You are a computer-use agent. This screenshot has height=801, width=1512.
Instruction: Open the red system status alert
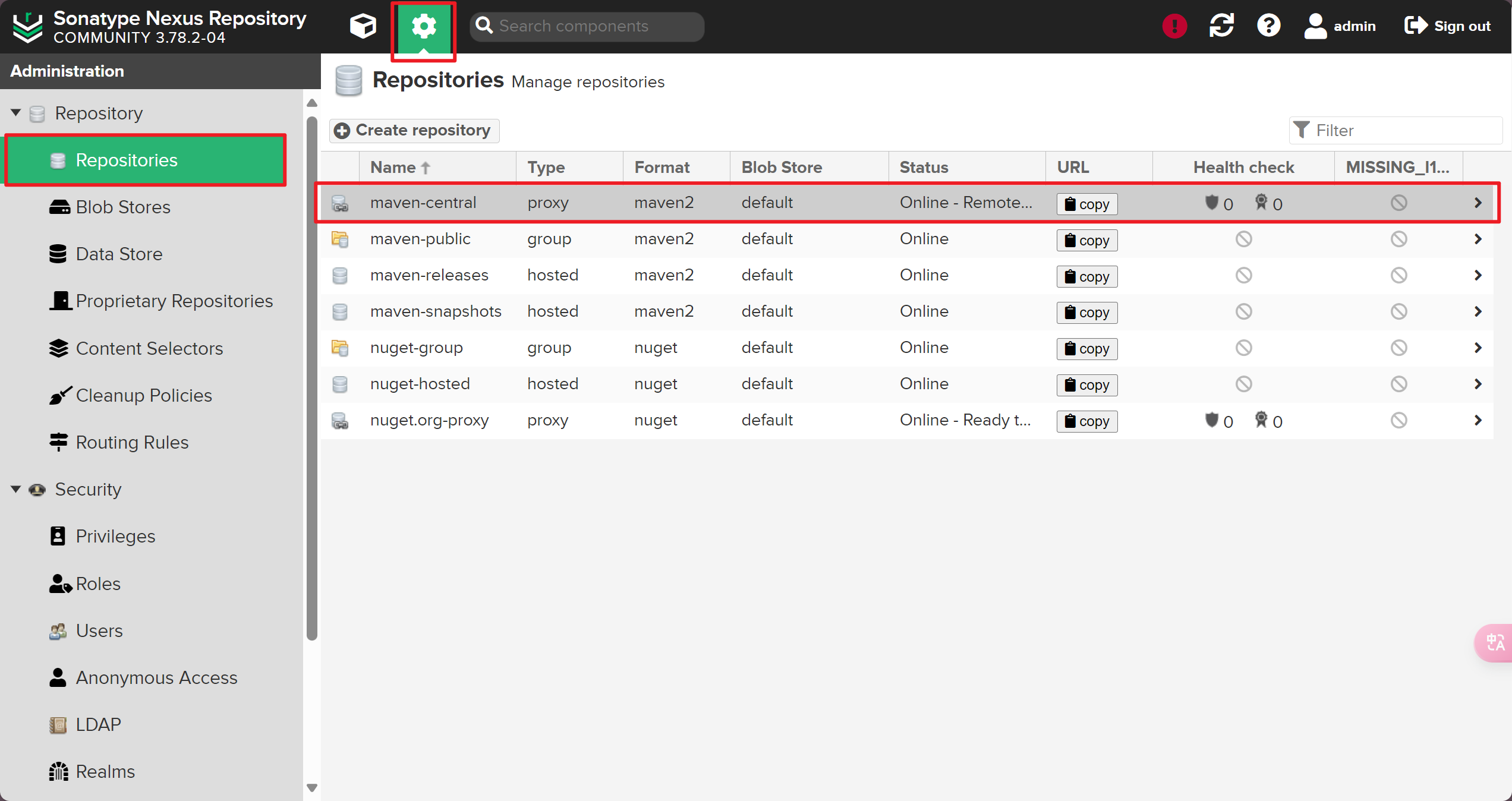click(1174, 26)
